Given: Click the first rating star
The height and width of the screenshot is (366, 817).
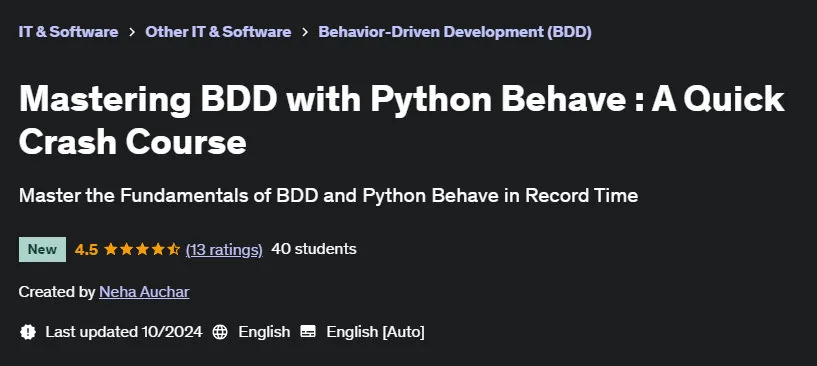Looking at the screenshot, I should point(110,249).
